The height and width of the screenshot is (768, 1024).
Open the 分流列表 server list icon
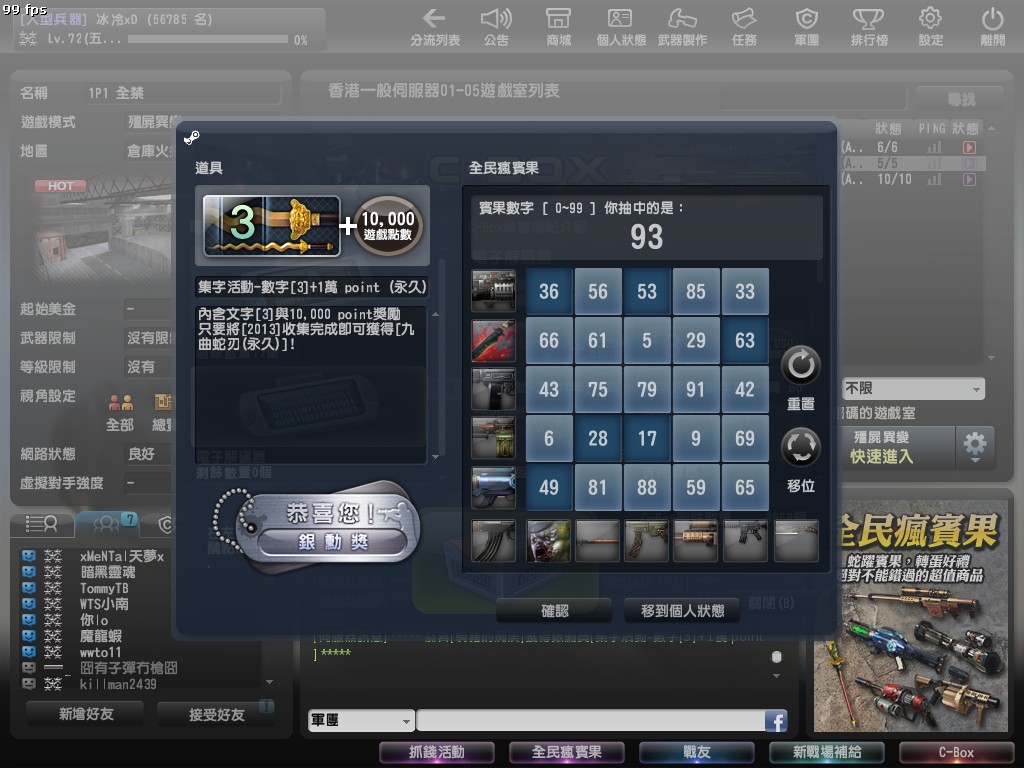coord(434,27)
